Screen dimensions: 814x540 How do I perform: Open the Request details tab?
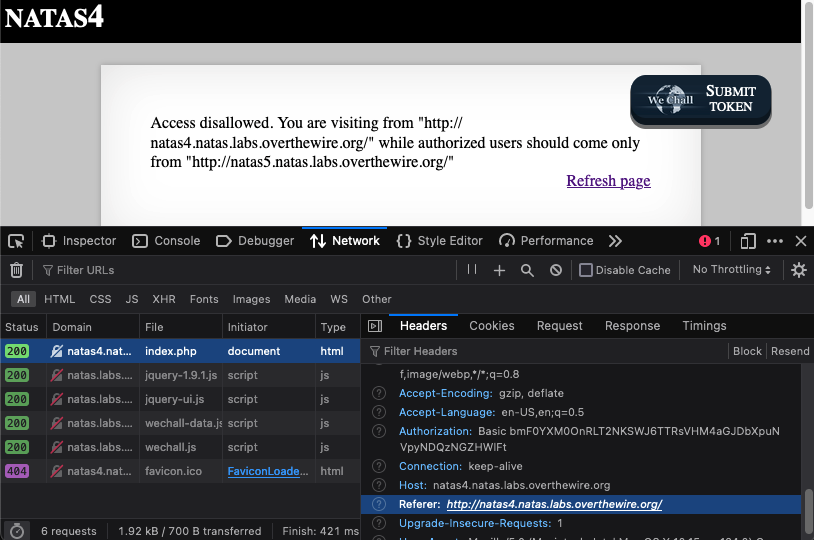point(560,326)
